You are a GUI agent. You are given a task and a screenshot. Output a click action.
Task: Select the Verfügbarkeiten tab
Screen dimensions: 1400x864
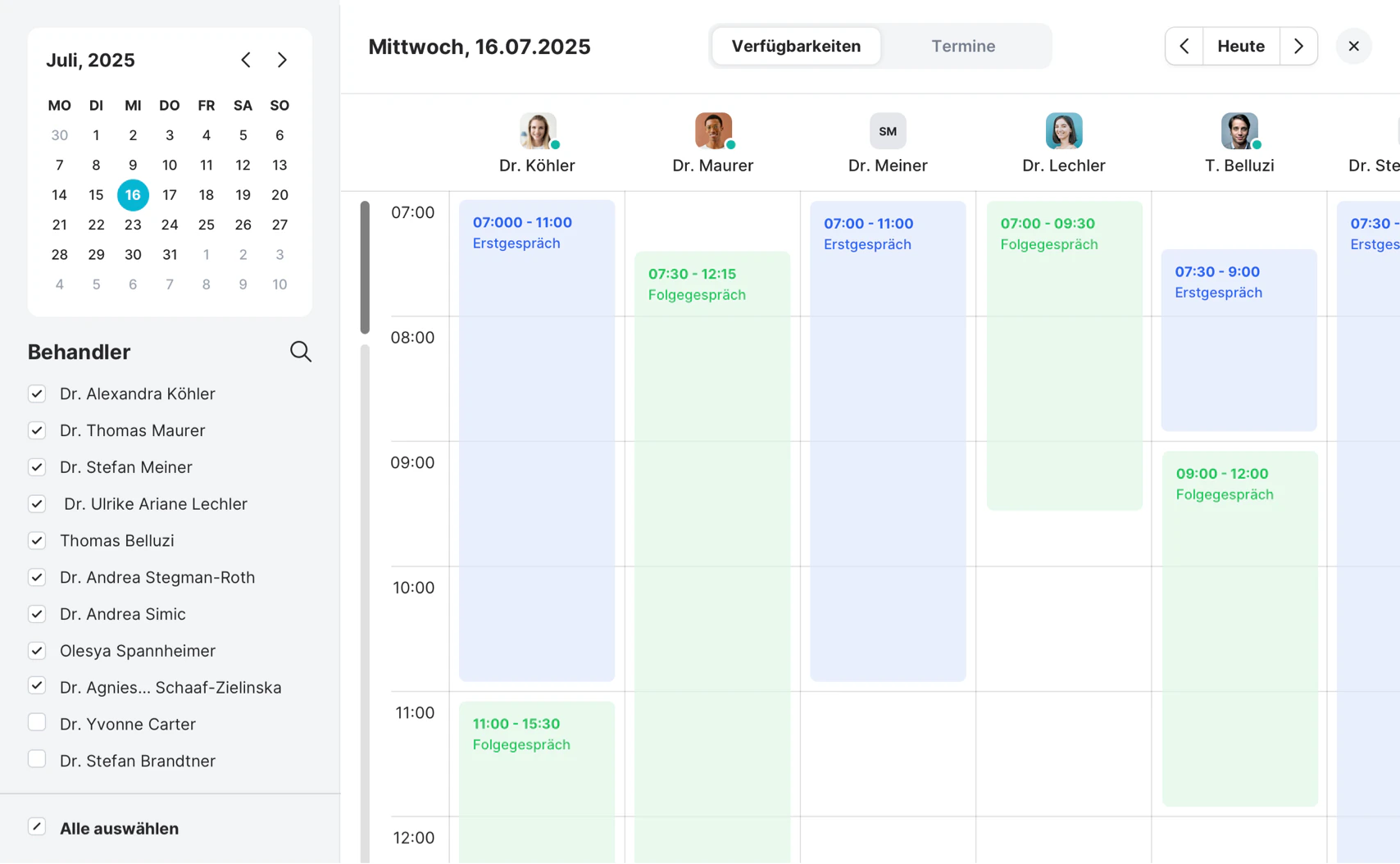pyautogui.click(x=796, y=46)
